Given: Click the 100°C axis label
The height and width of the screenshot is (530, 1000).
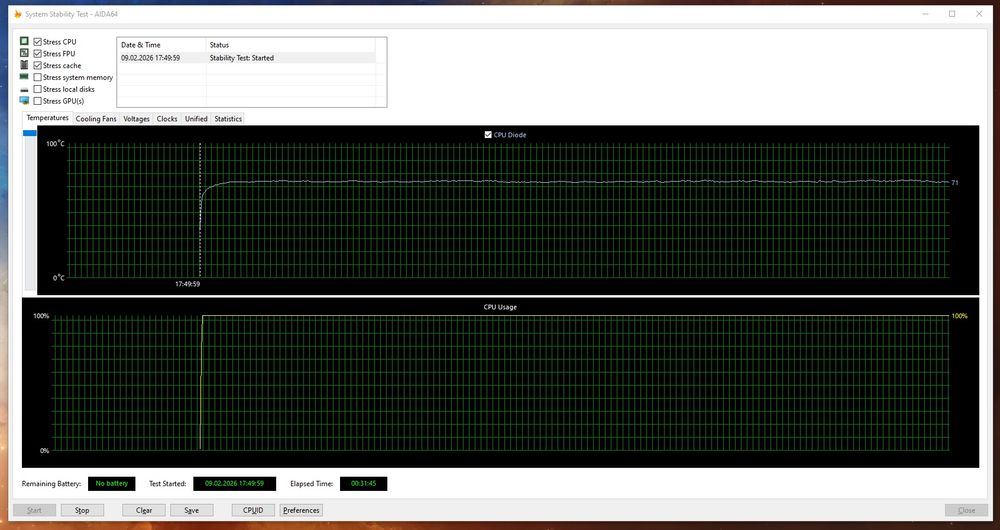Looking at the screenshot, I should [x=55, y=144].
